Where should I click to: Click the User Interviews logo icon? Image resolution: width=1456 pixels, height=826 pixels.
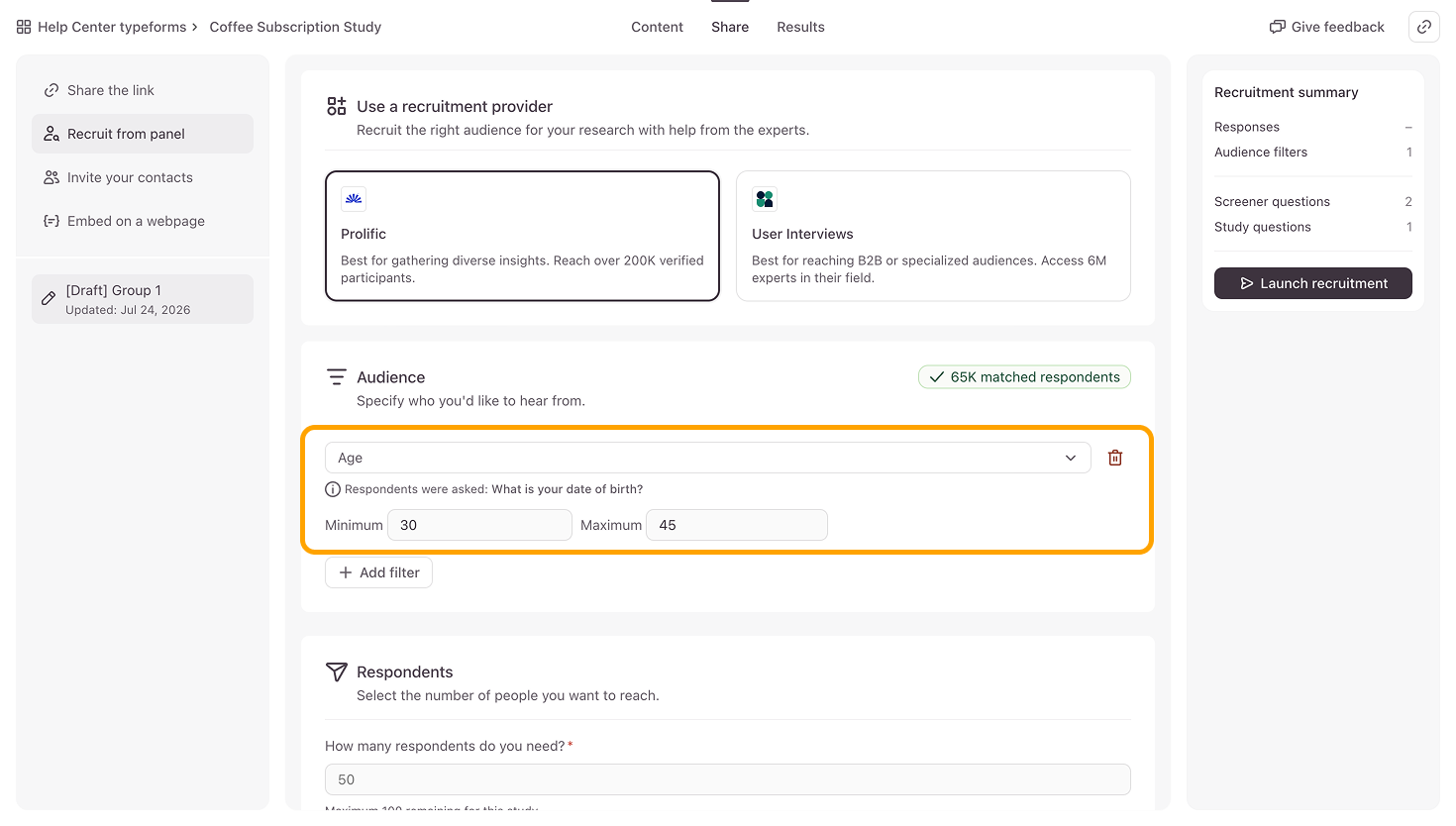(765, 199)
